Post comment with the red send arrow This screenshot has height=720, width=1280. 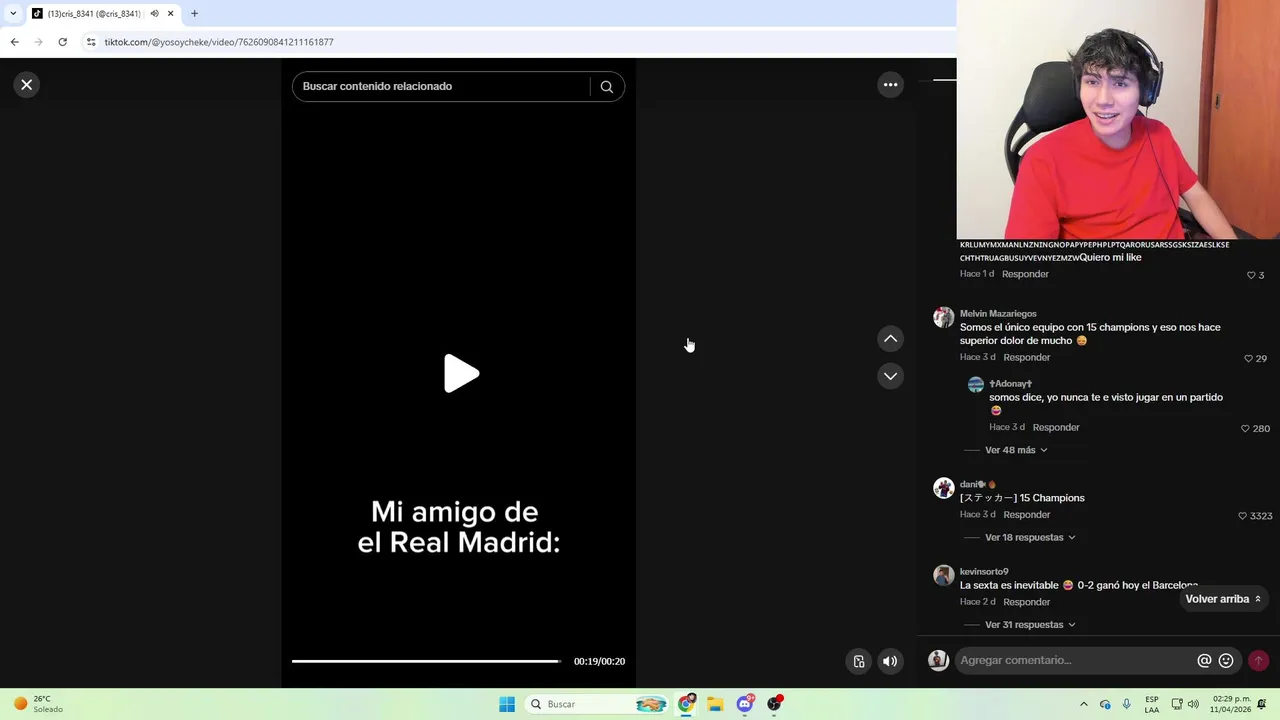coord(1258,660)
